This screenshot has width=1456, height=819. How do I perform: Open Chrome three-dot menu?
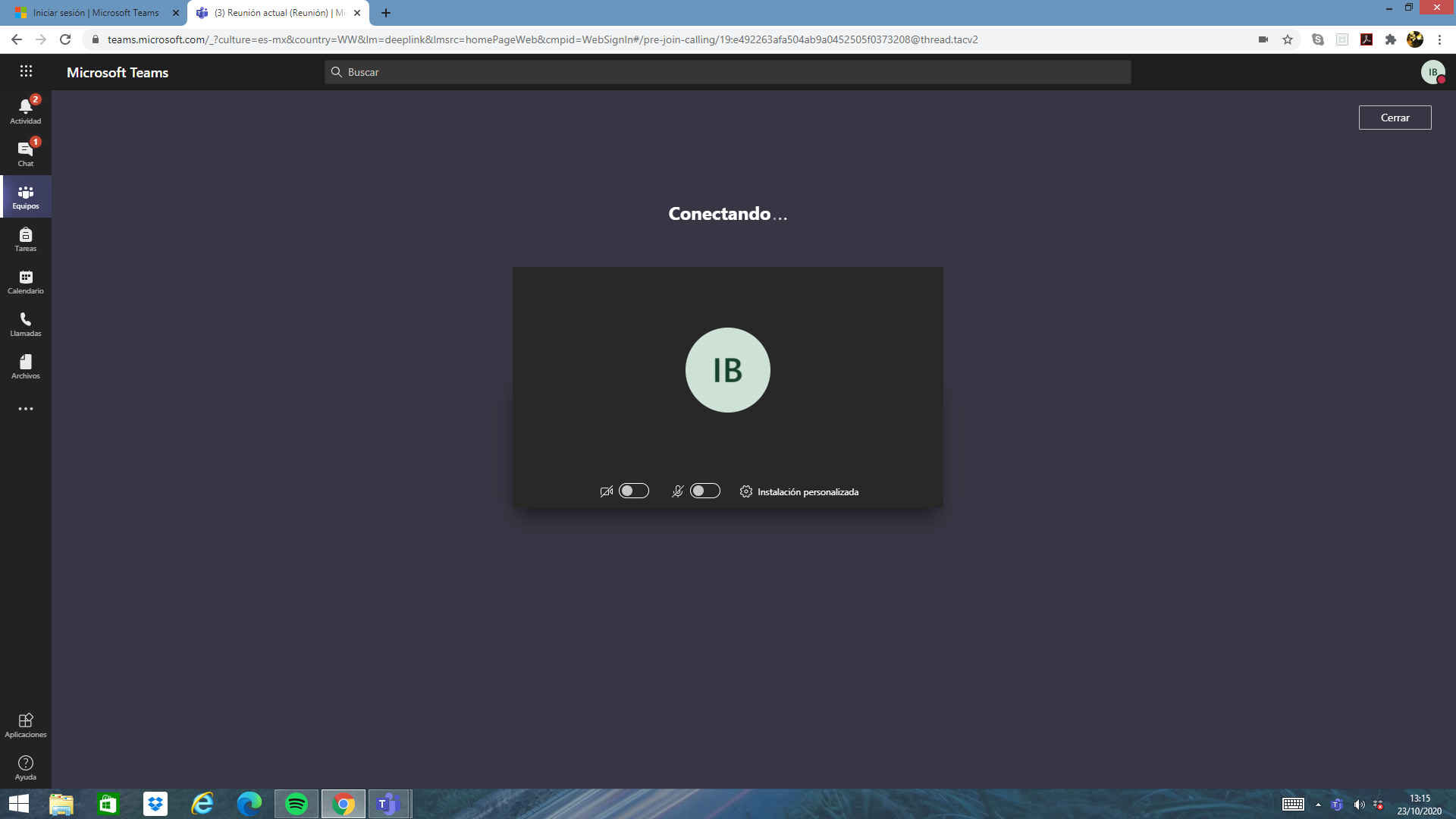[1439, 39]
